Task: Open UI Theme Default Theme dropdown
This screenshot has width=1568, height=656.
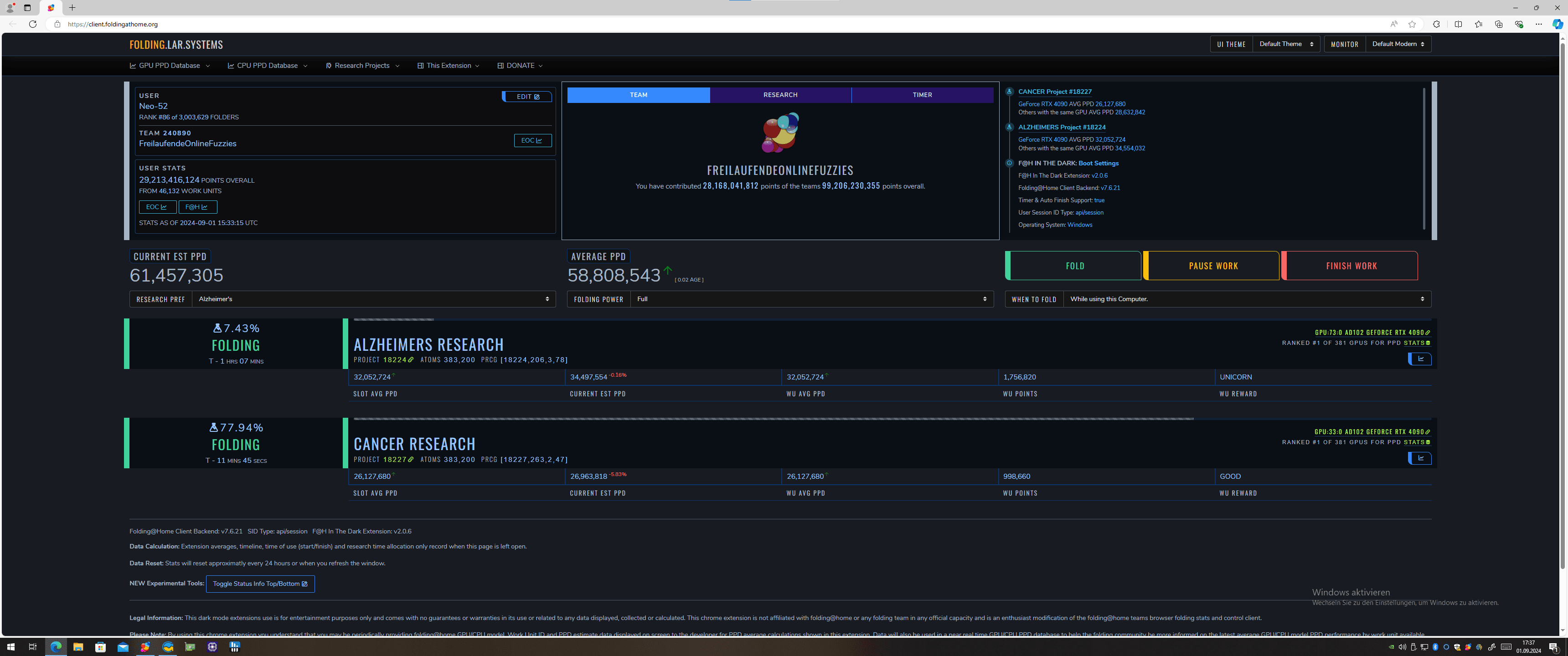Action: (1285, 45)
